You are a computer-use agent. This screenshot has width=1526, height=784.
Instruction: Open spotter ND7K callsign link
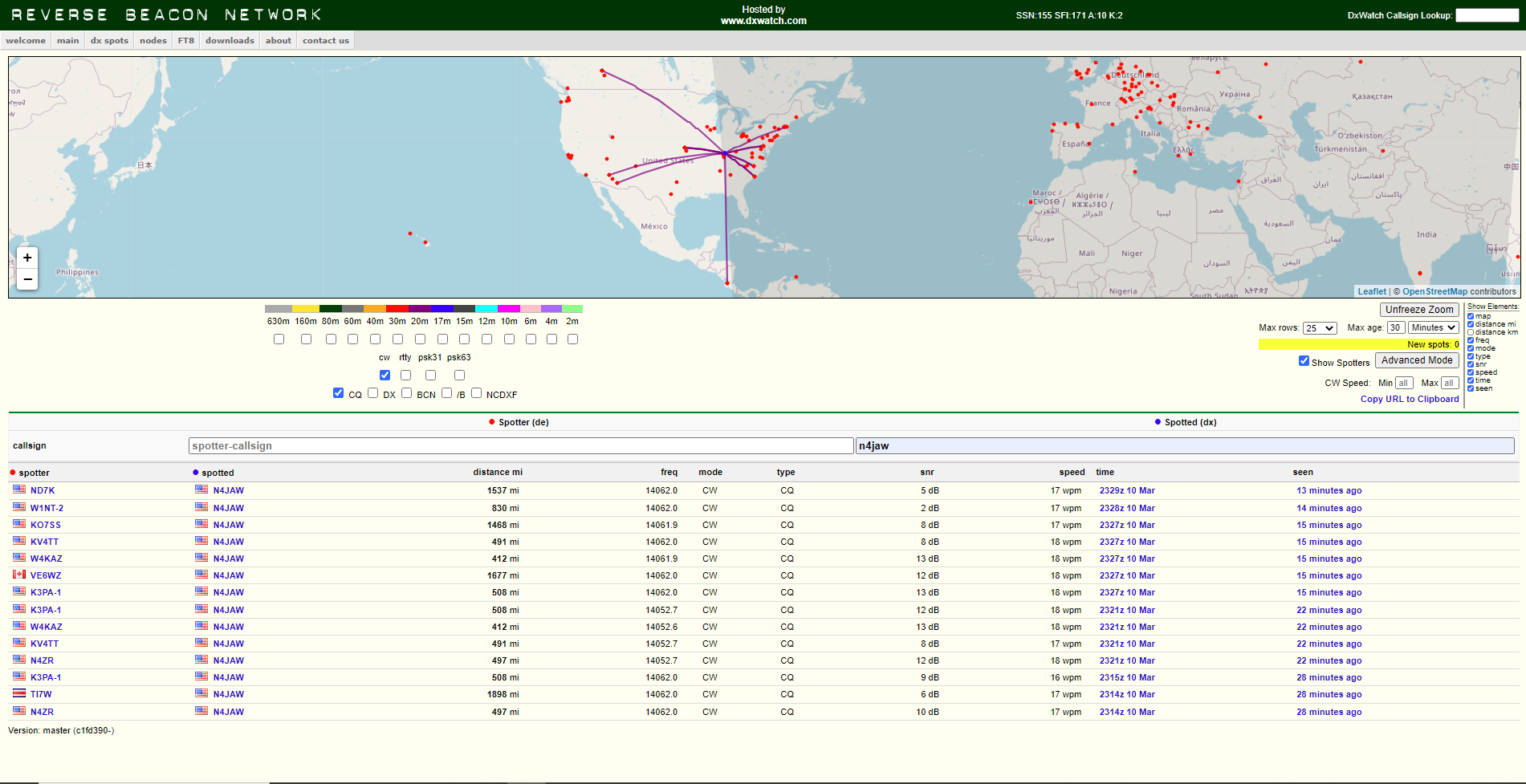(x=43, y=490)
